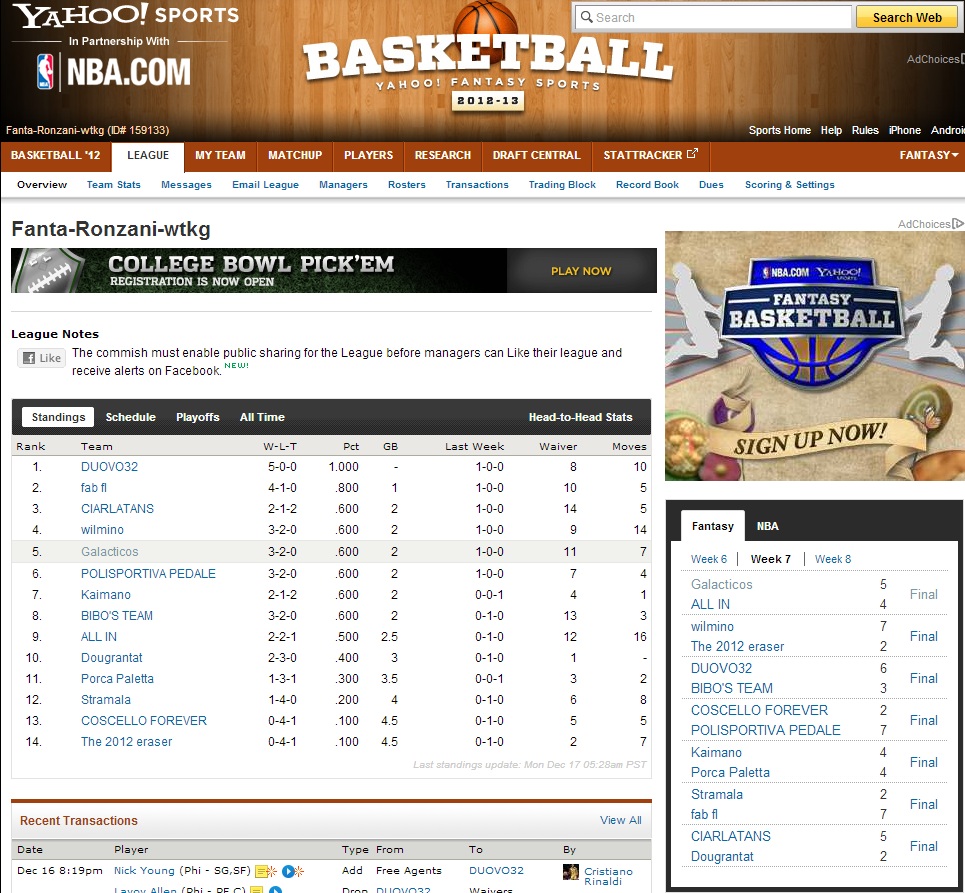The image size is (965, 893).
Task: Expand the FANTASY dropdown menu
Action: coord(928,155)
